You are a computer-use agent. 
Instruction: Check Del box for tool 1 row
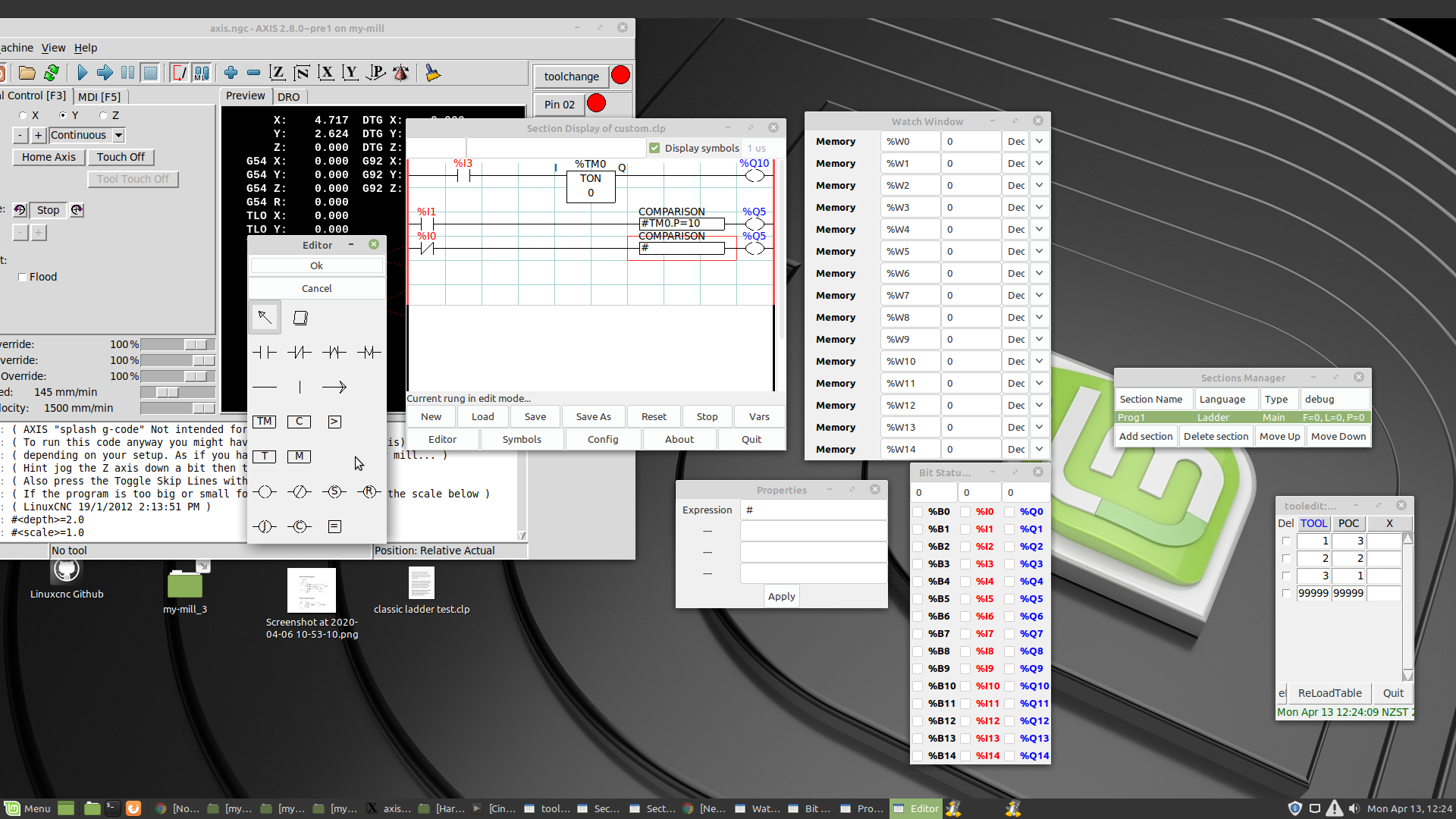tap(1286, 541)
